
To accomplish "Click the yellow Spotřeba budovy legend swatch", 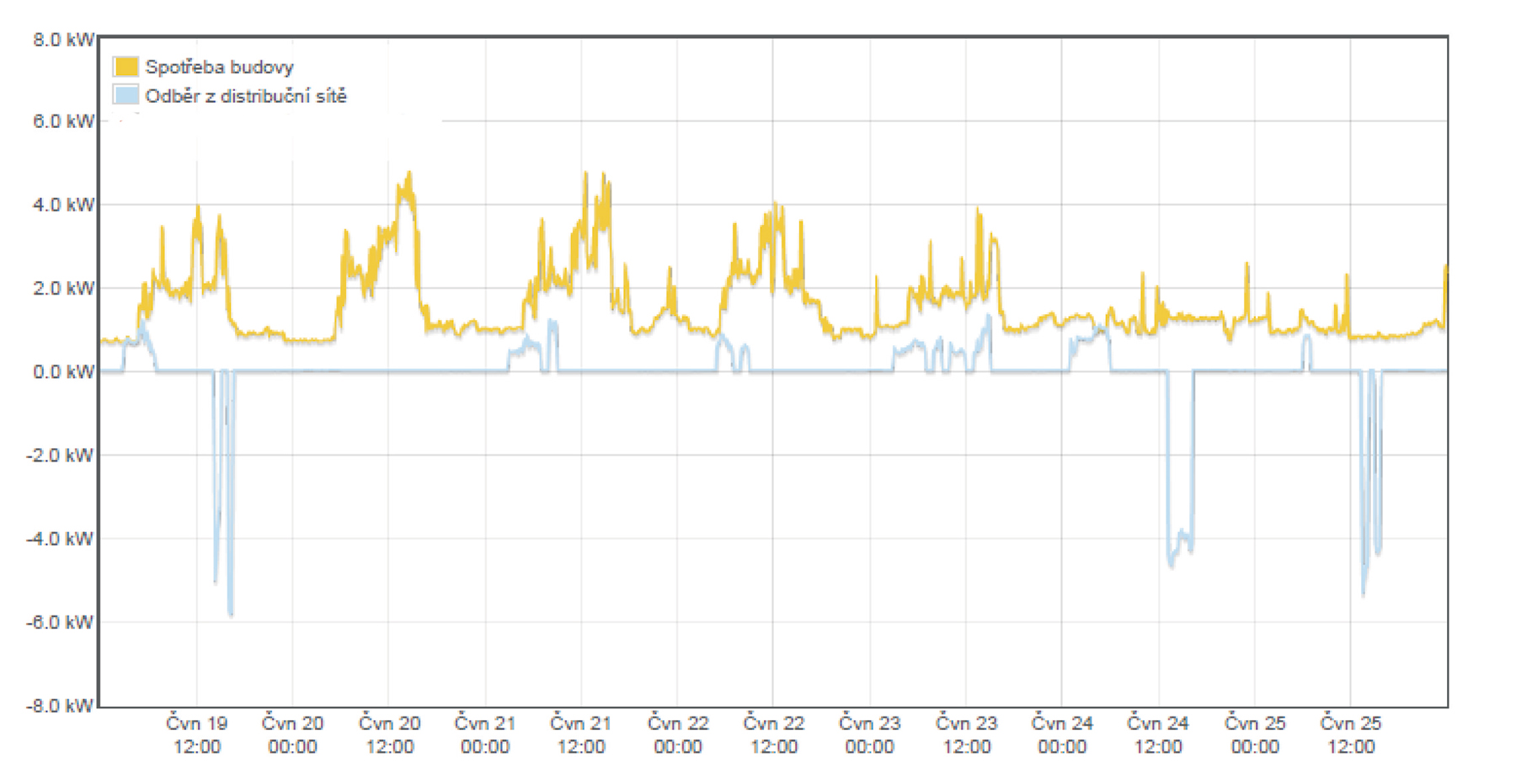I will click(x=125, y=67).
